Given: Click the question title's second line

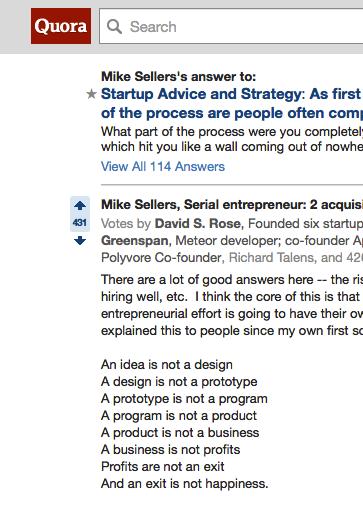Looking at the screenshot, I should [x=232, y=113].
